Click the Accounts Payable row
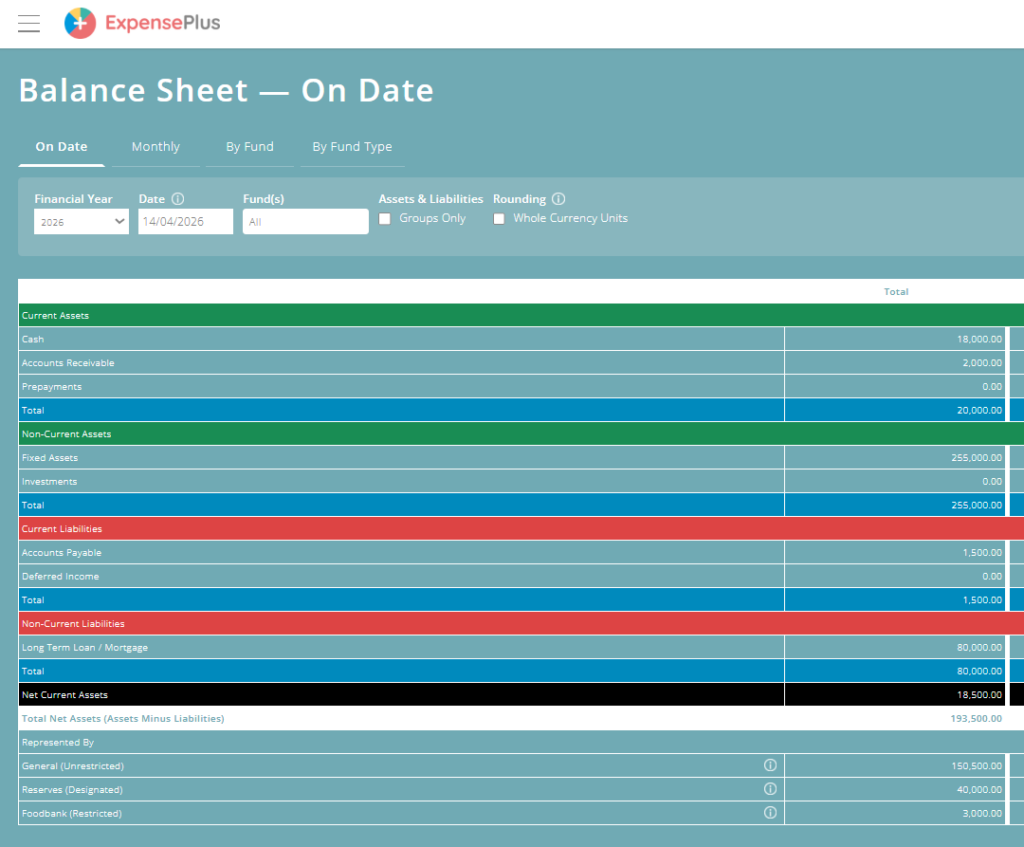Image resolution: width=1024 pixels, height=847 pixels. pyautogui.click(x=61, y=553)
